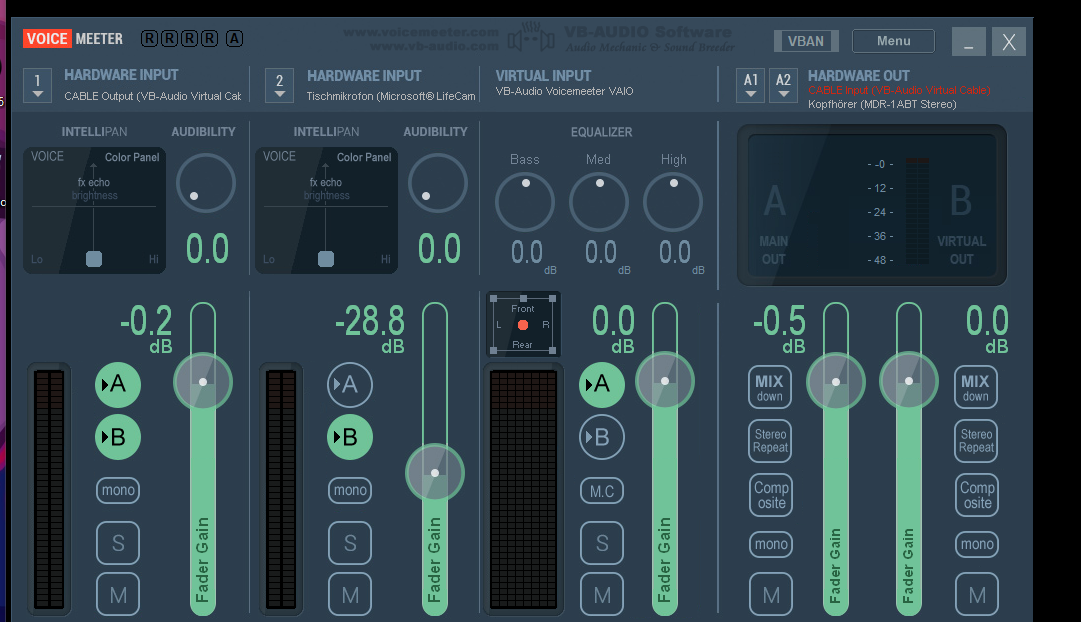1081x622 pixels.
Task: Select Stereo Repeat on main out bus
Action: pyautogui.click(x=770, y=441)
